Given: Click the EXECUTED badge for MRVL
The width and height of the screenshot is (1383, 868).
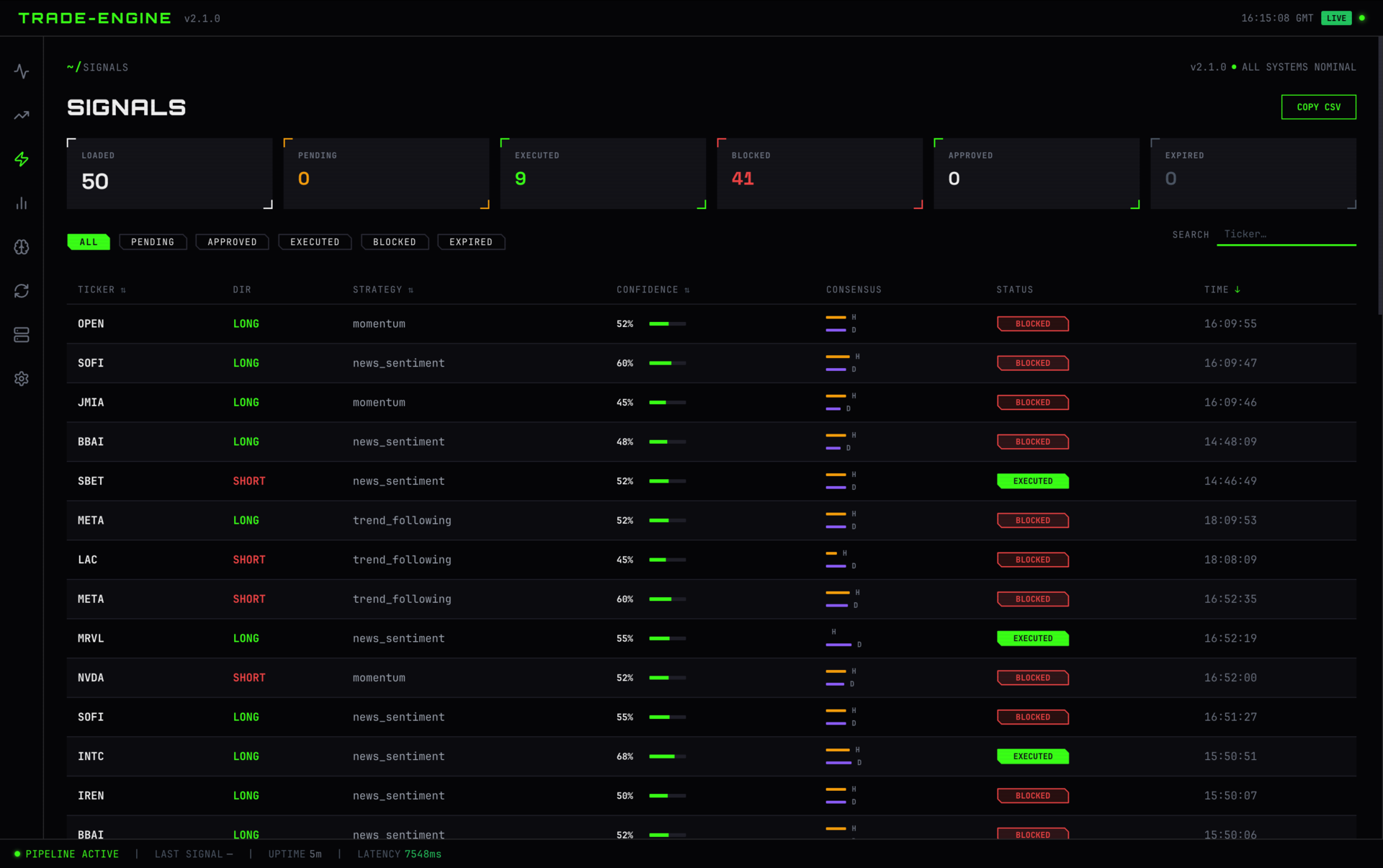Looking at the screenshot, I should tap(1032, 638).
